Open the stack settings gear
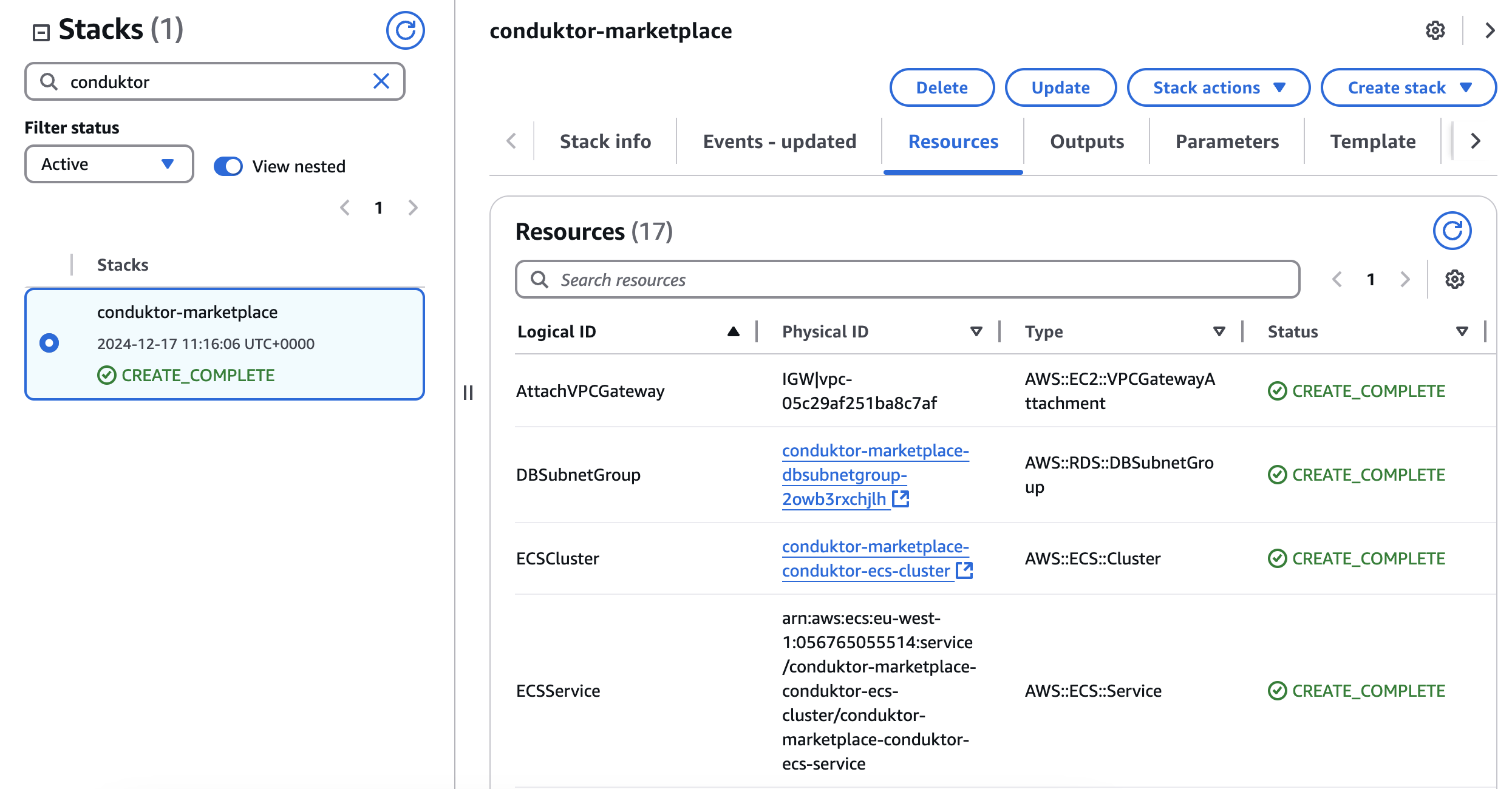1512x789 pixels. coord(1435,30)
